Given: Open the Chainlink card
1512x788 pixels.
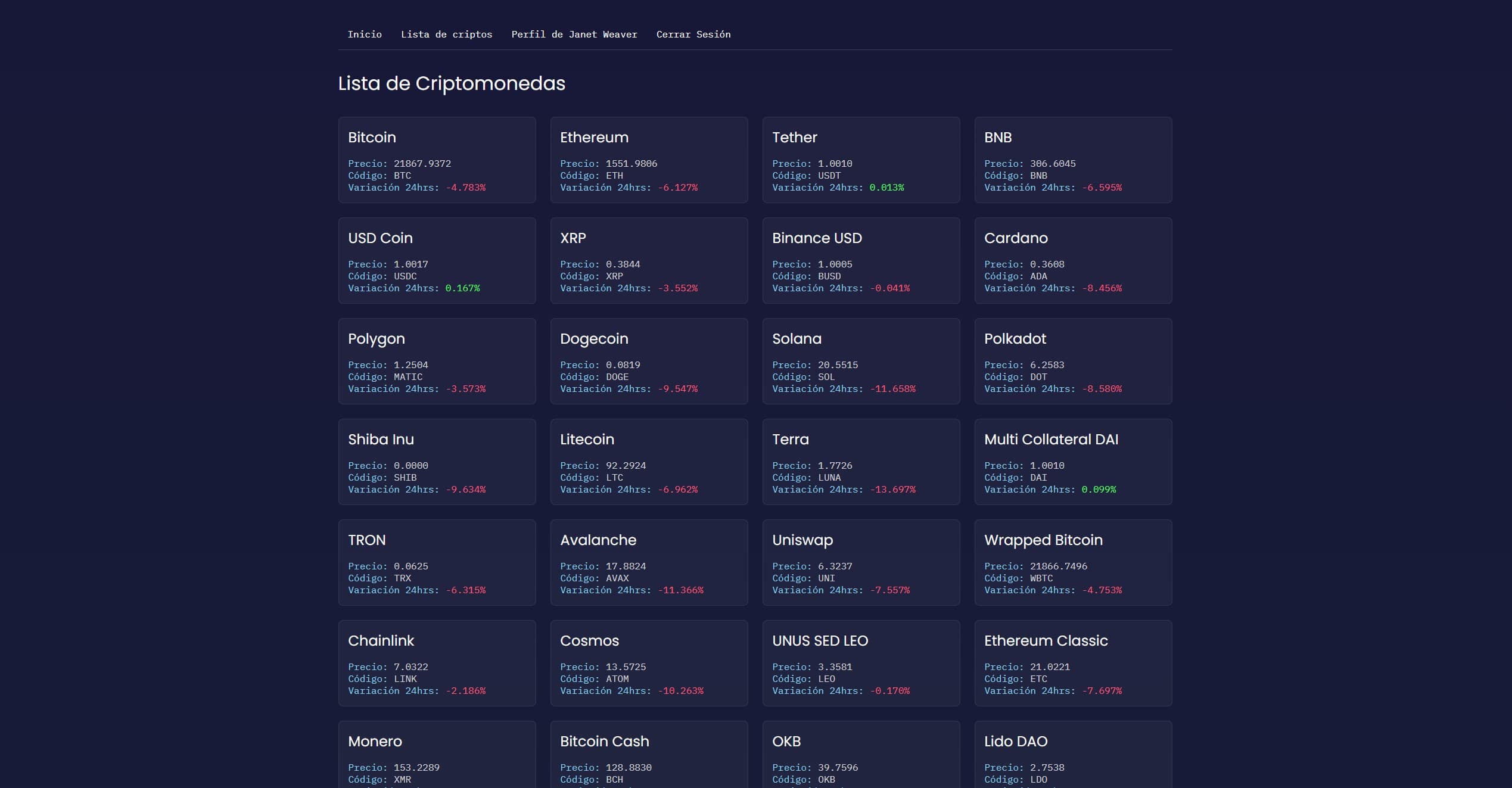Looking at the screenshot, I should (x=437, y=663).
